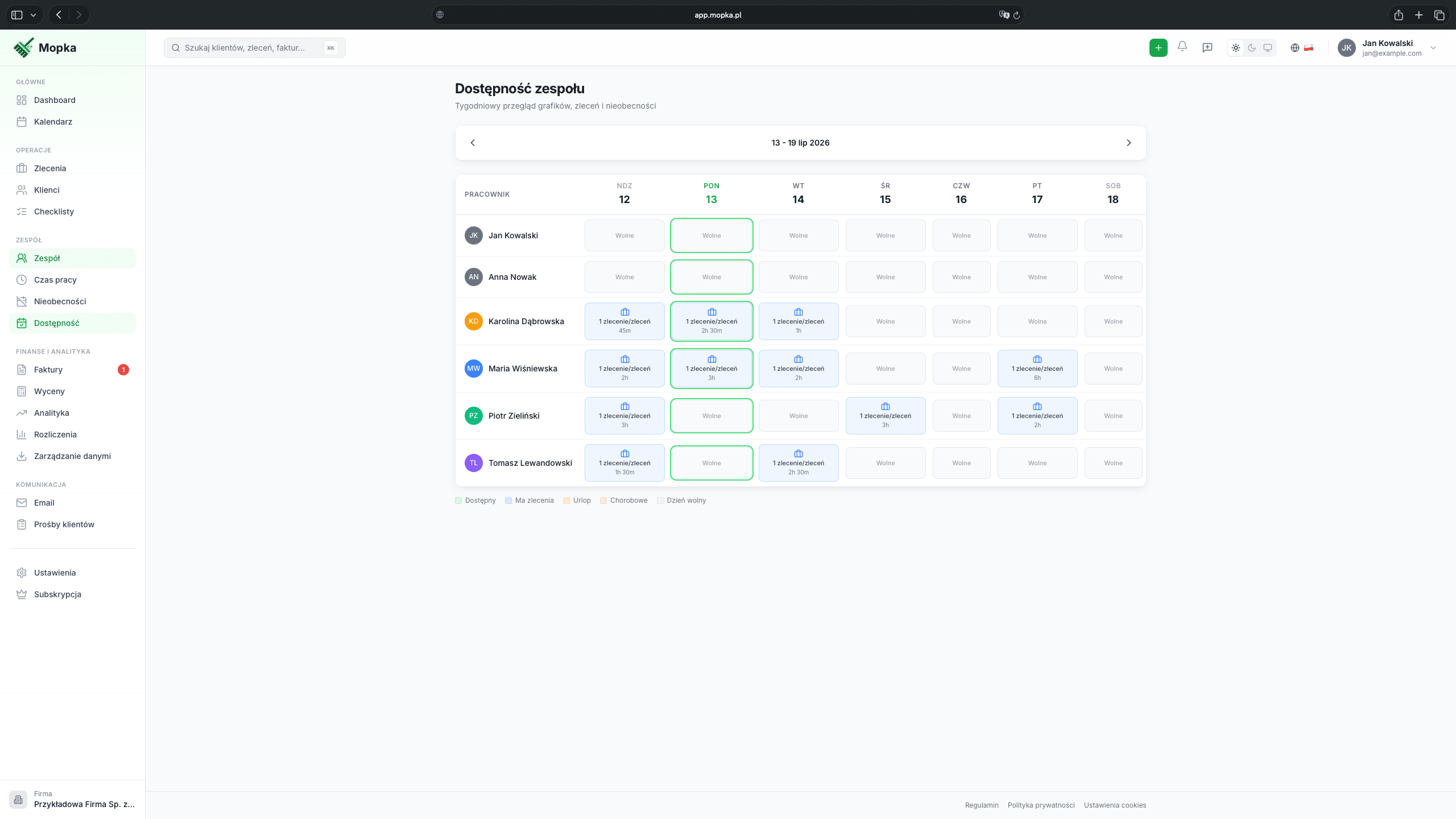The width and height of the screenshot is (1456, 819).
Task: Go to the previous week
Action: 473,143
